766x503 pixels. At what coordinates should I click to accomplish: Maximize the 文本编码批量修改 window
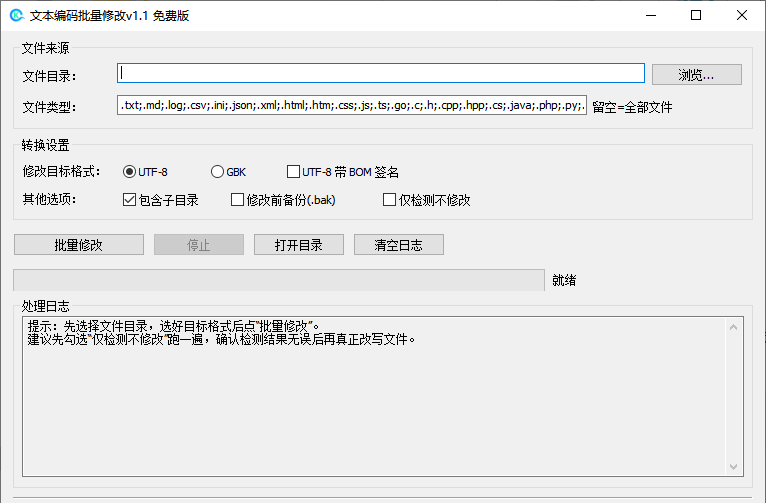696,15
